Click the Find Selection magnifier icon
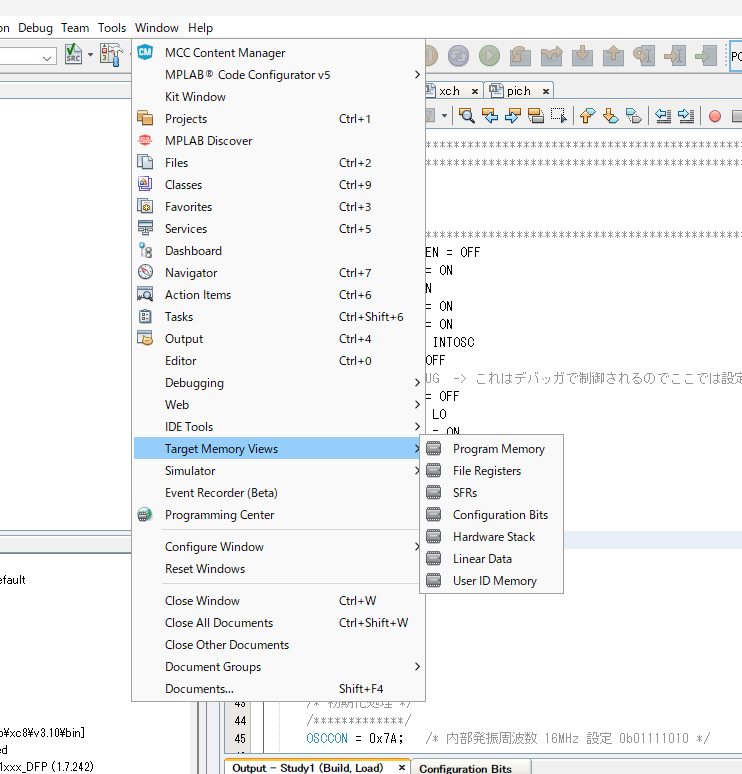This screenshot has height=774, width=742. (x=467, y=116)
